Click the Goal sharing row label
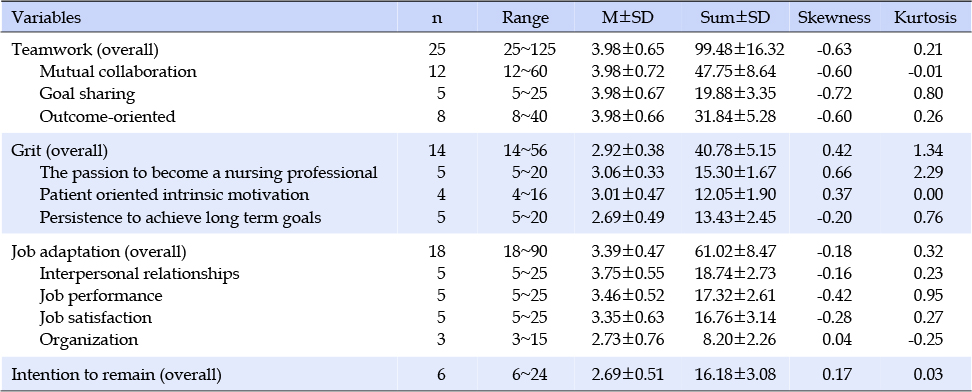Viewport: 972px width, 392px height. (x=87, y=94)
